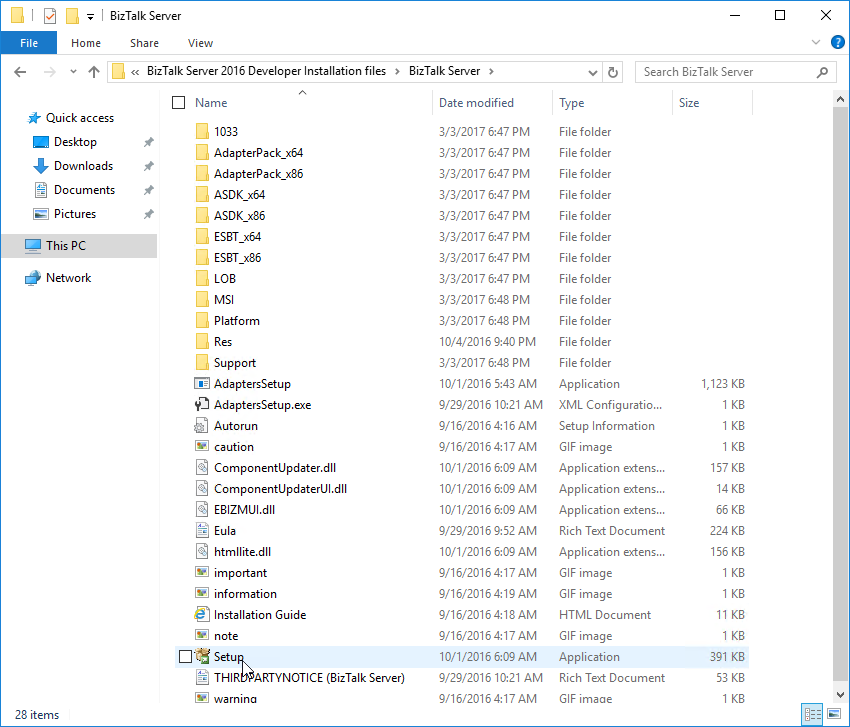The width and height of the screenshot is (850, 727).
Task: Select the MSI folder name
Action: (224, 300)
